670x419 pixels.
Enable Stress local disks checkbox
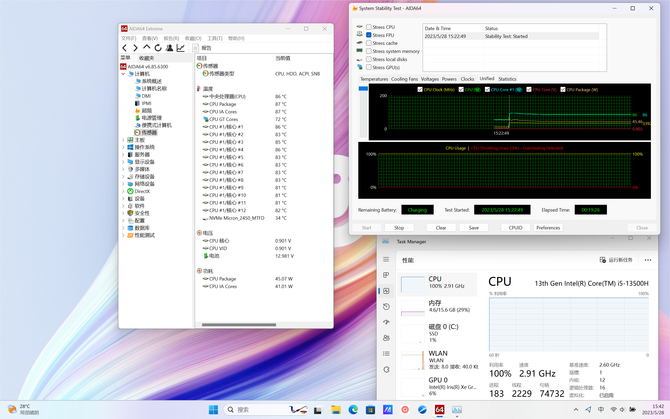point(369,59)
